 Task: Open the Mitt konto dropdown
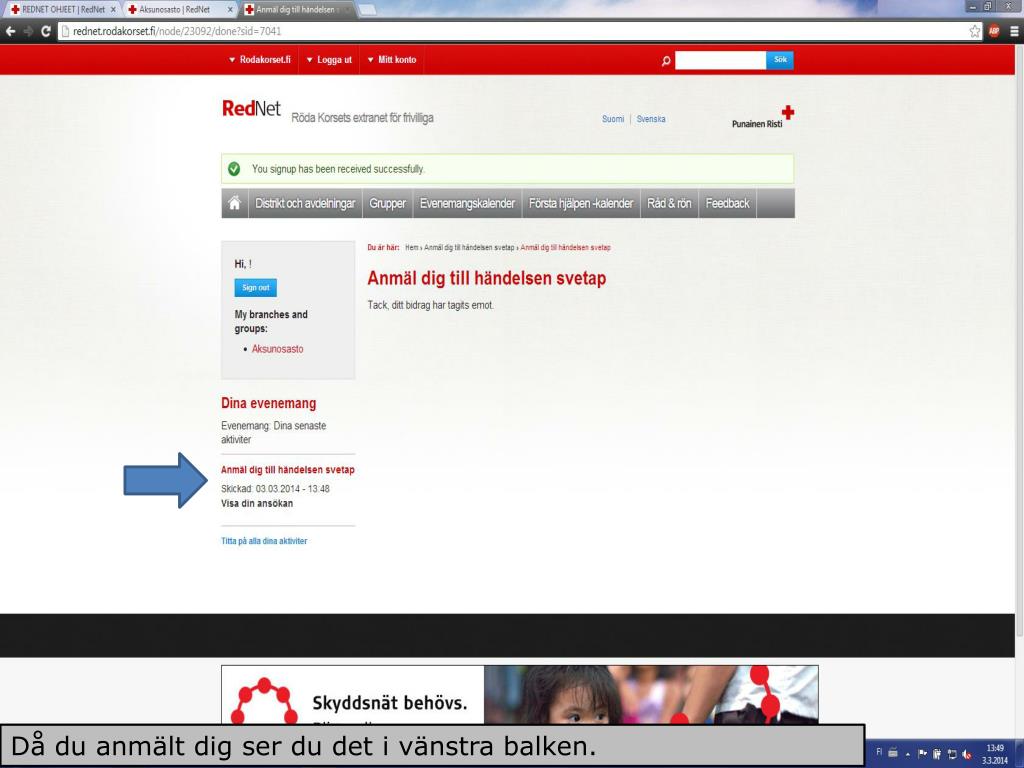pyautogui.click(x=392, y=59)
